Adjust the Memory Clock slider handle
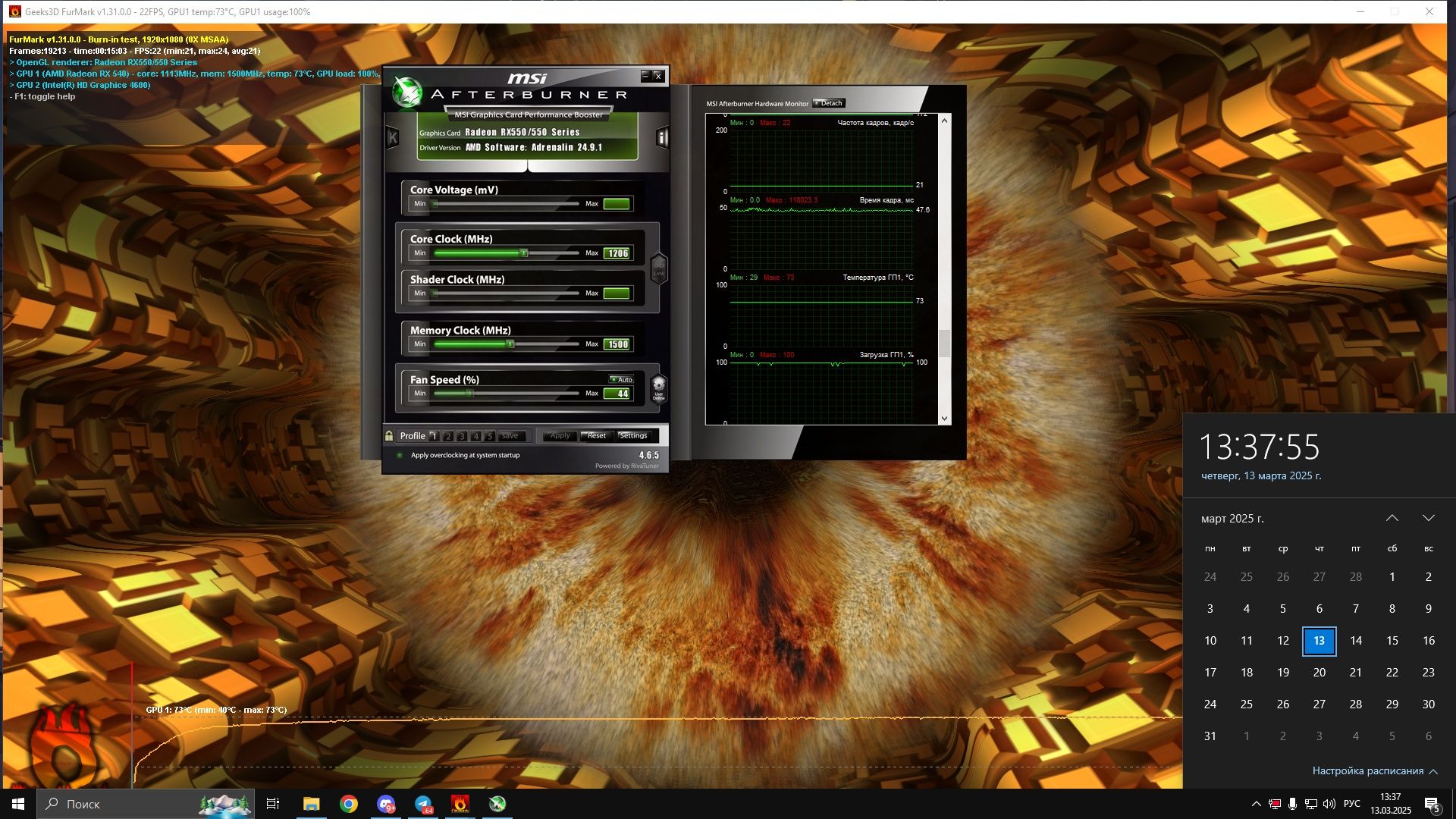 pyautogui.click(x=510, y=344)
